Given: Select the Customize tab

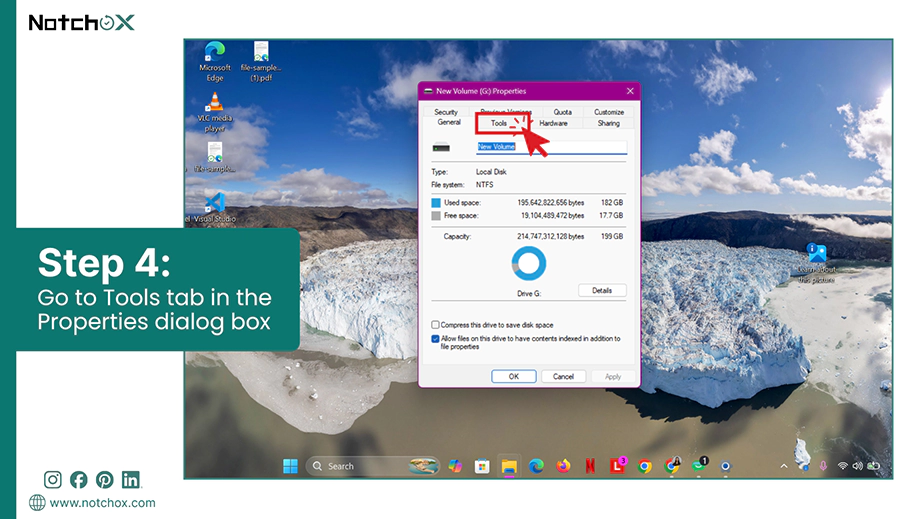Looking at the screenshot, I should (609, 112).
